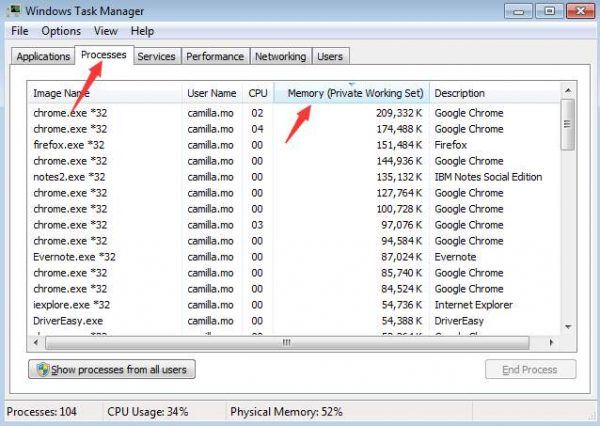Sort by Memory (Private Working Set) column

point(355,93)
